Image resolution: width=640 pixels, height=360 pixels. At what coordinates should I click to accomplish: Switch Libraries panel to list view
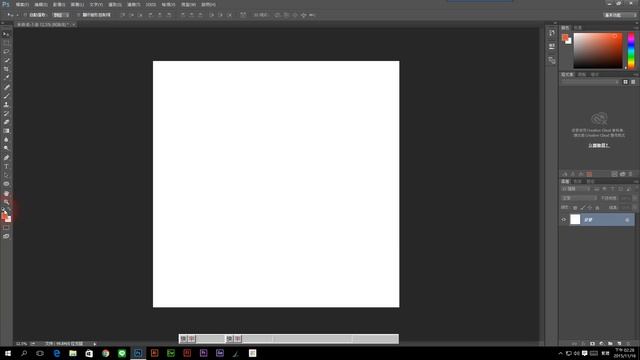633,82
